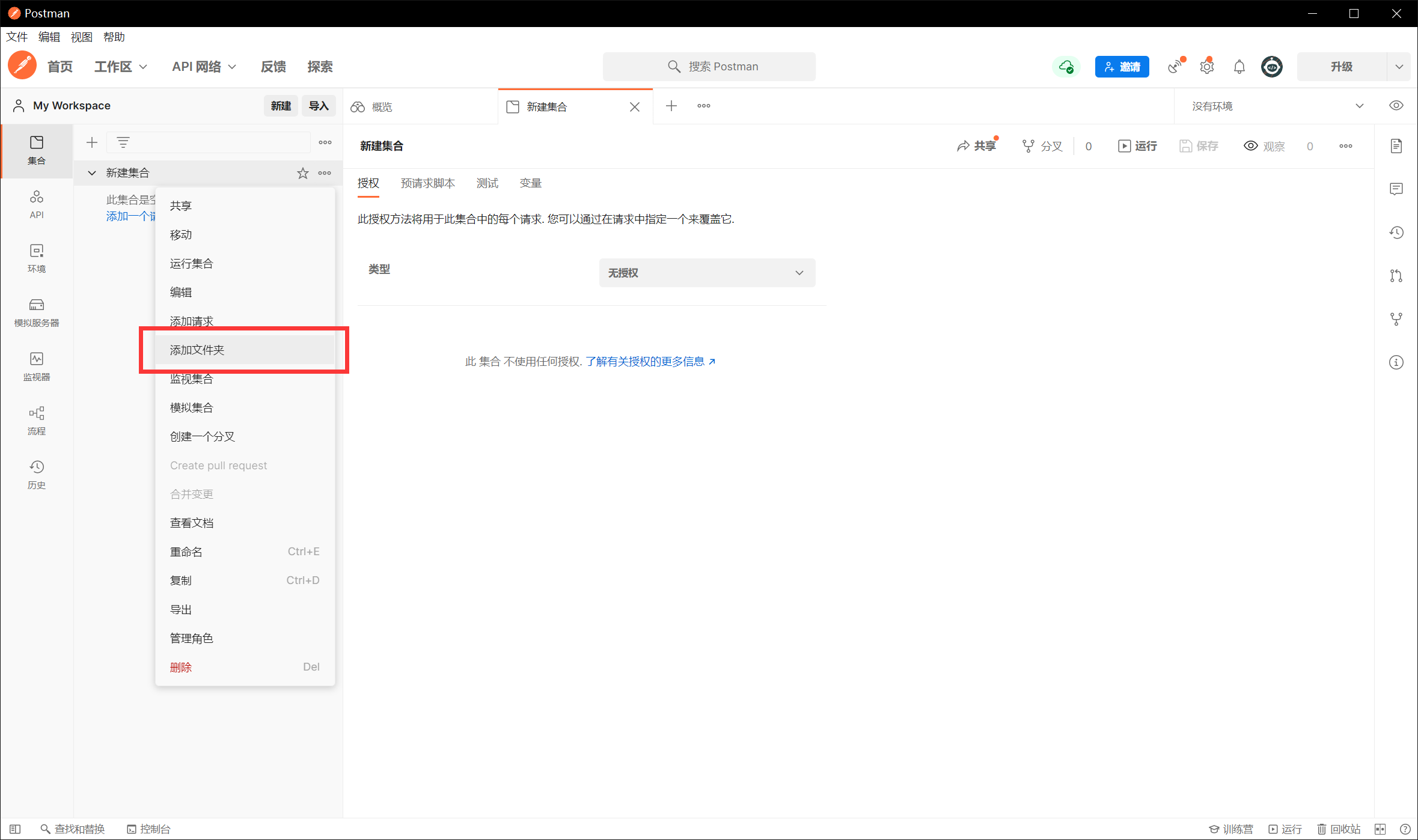The image size is (1418, 840).
Task: Select 添加文件夹 from the context menu
Action: pos(197,350)
